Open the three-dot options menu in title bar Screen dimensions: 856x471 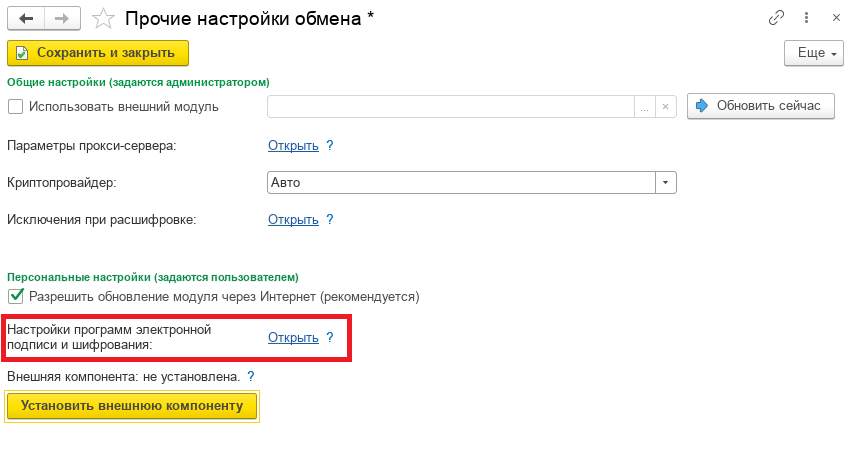(x=803, y=18)
